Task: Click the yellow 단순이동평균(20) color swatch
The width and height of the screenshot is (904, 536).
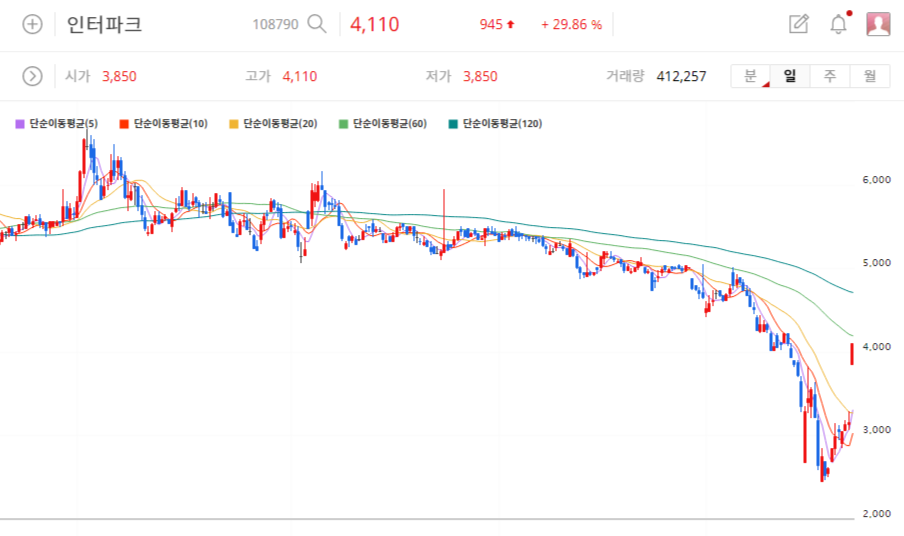Action: click(x=233, y=124)
